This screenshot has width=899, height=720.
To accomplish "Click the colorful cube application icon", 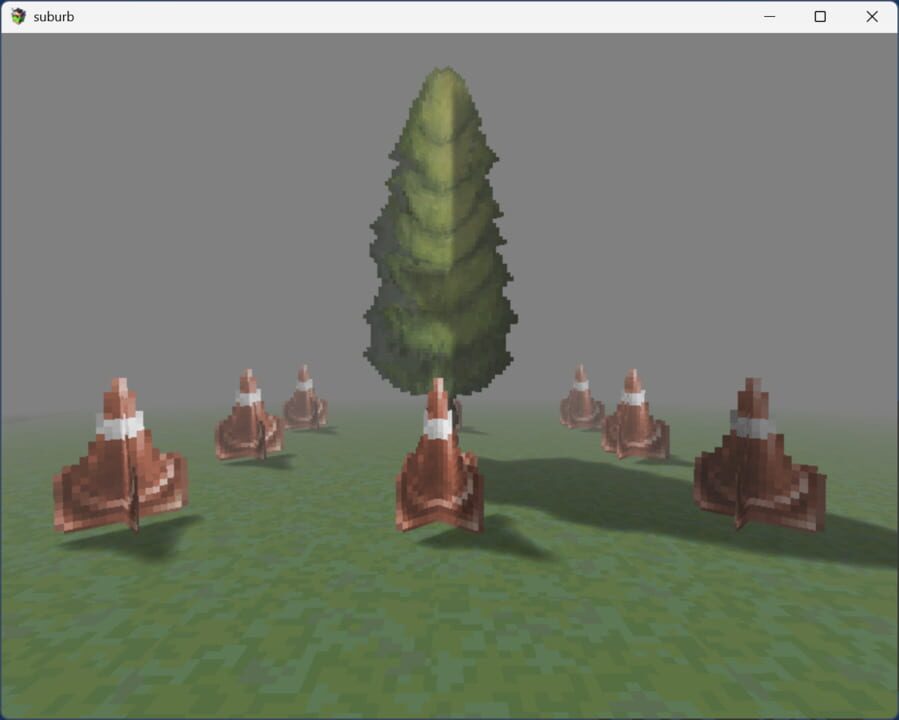I will 16,16.
